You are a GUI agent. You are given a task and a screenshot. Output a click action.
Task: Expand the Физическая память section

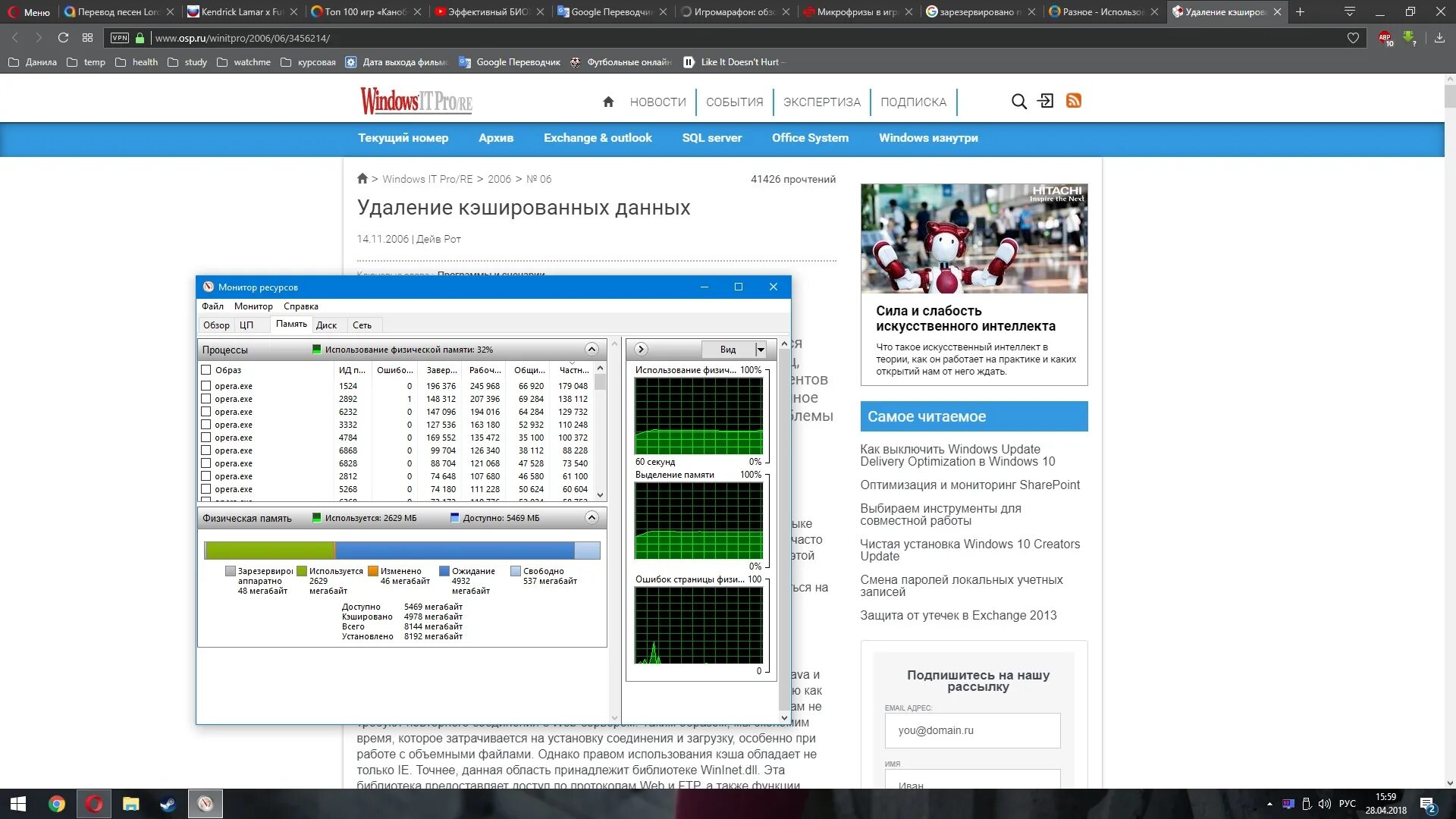coord(591,517)
